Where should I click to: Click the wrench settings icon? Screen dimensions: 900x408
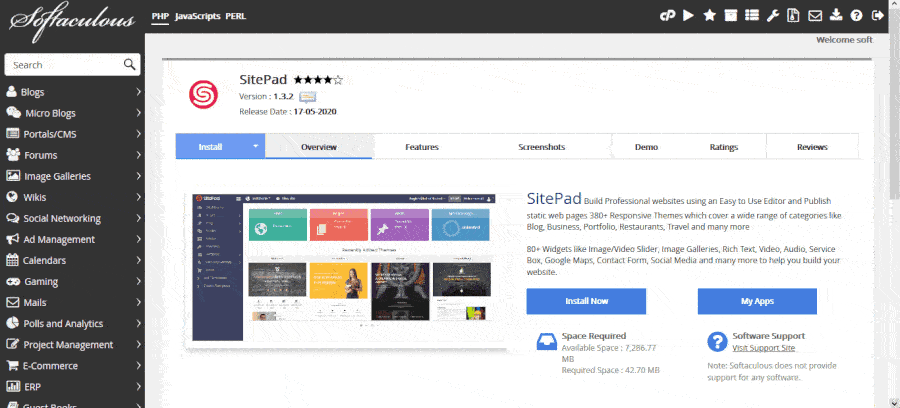pyautogui.click(x=773, y=15)
